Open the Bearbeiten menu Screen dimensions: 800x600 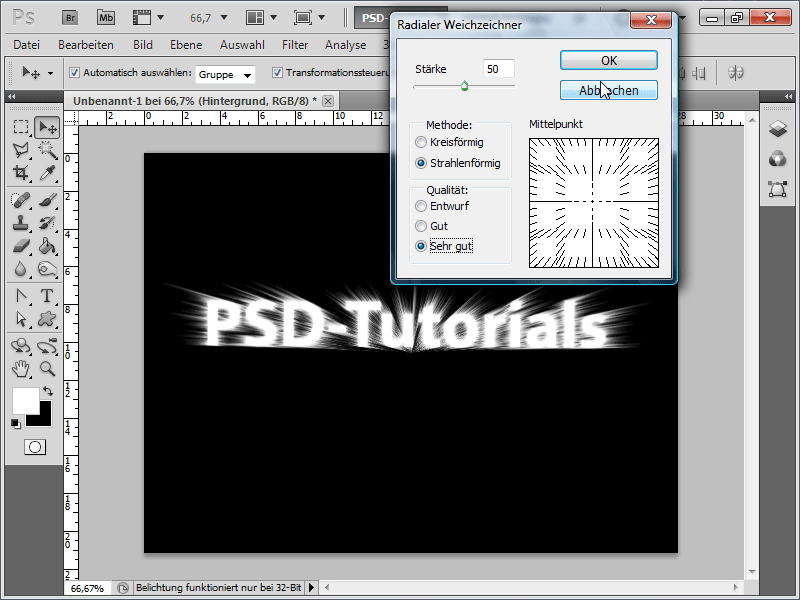(x=86, y=45)
